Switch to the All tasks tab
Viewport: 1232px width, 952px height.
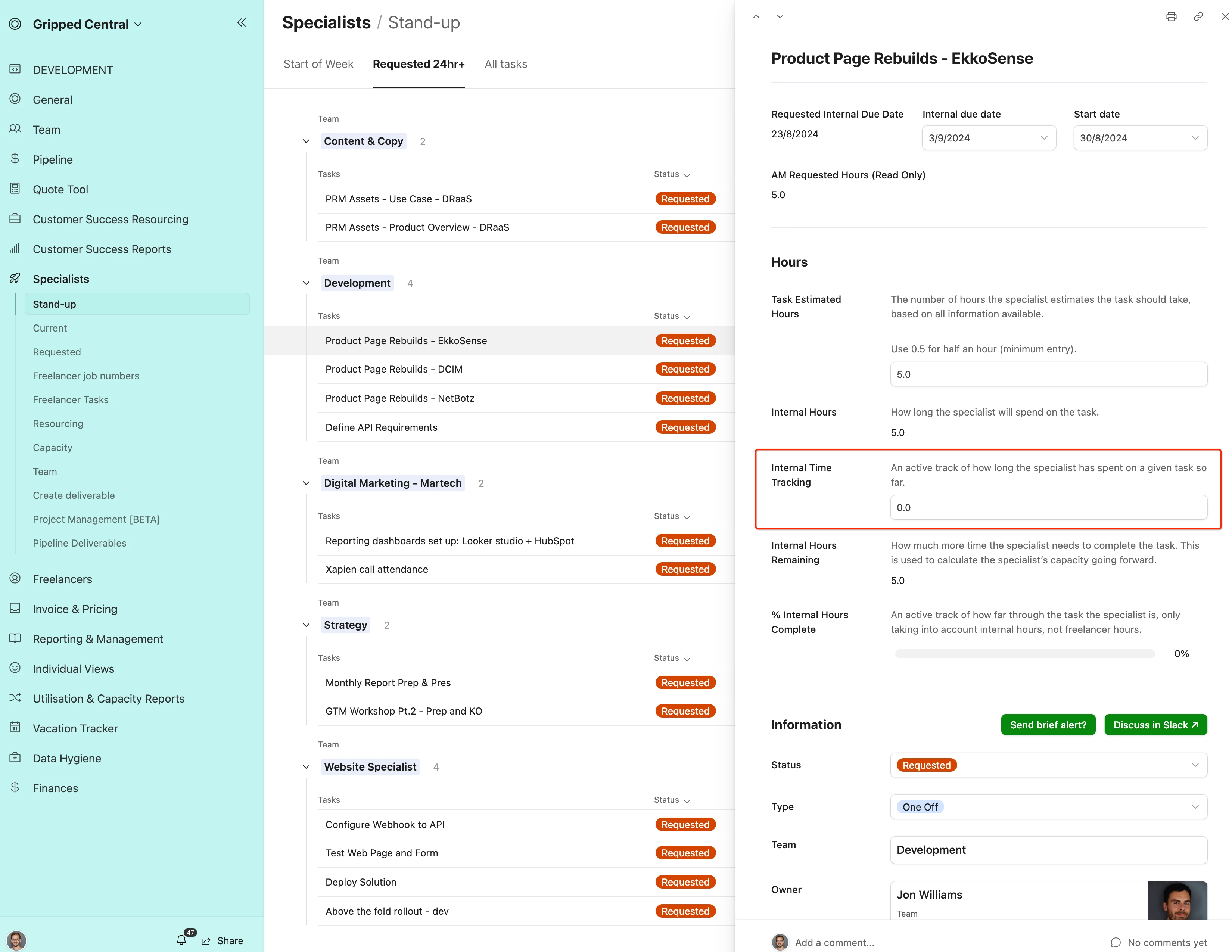pos(505,64)
